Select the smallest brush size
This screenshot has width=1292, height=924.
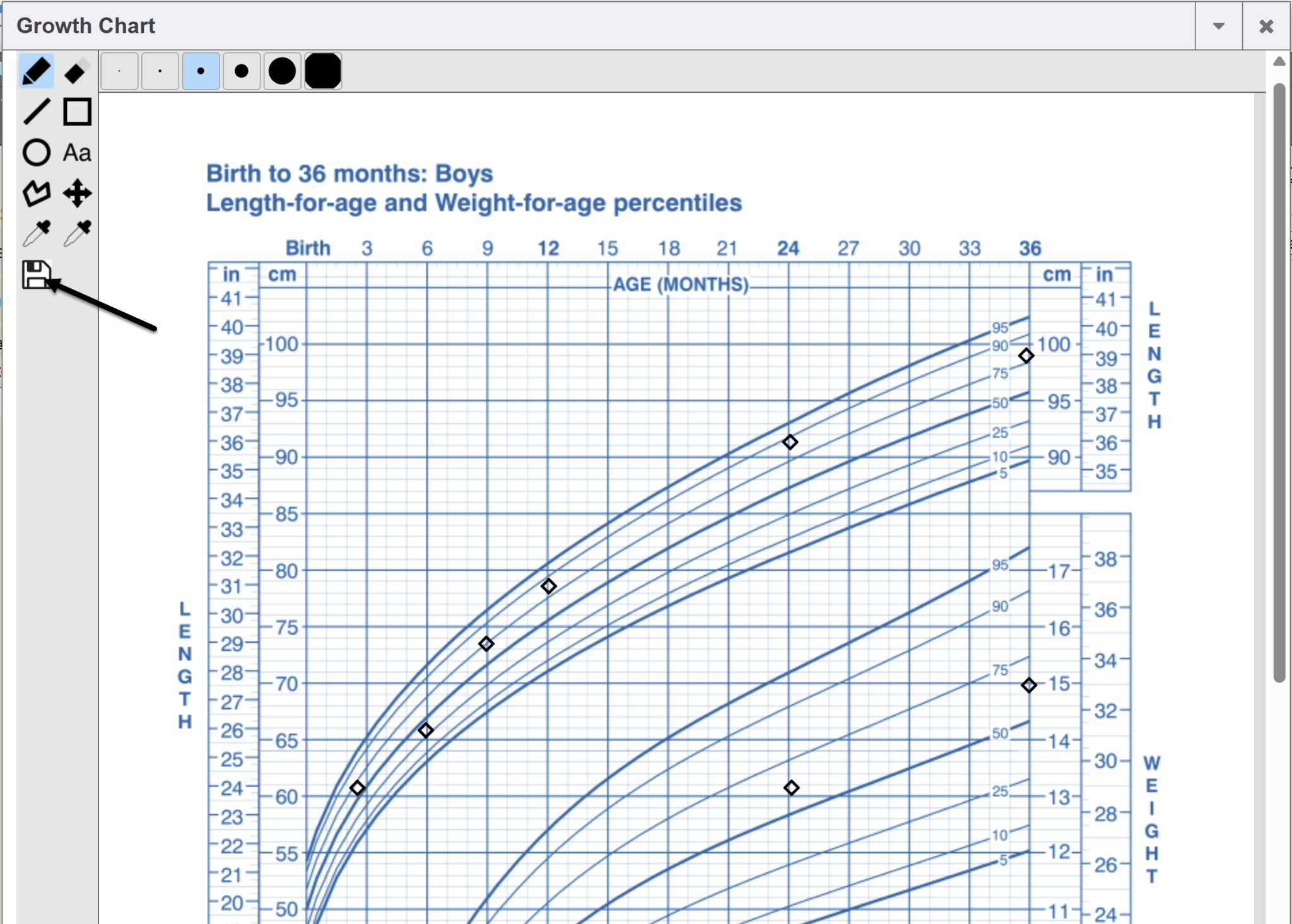(119, 71)
